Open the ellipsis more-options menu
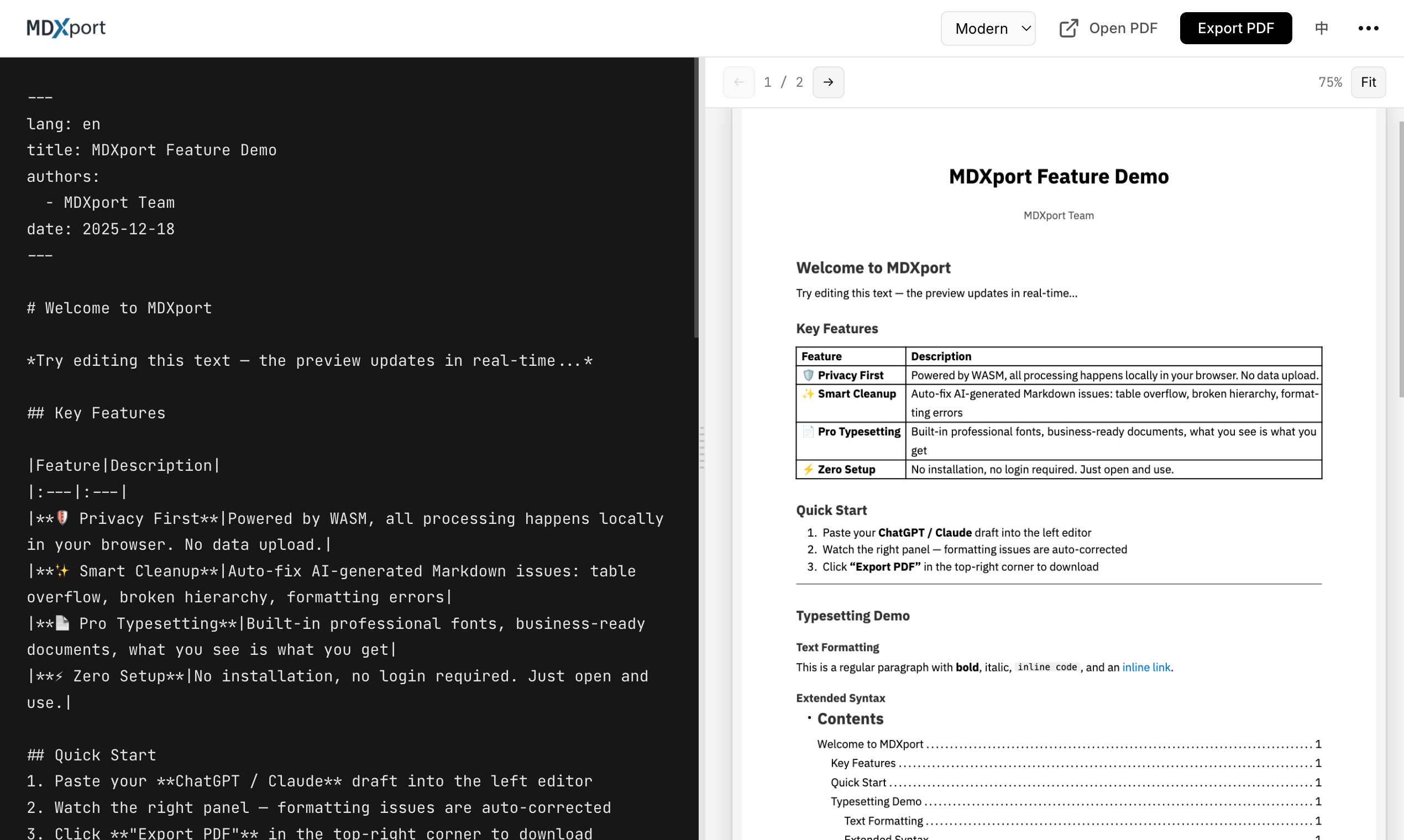Screen dimensions: 1404x840 [x=1368, y=28]
